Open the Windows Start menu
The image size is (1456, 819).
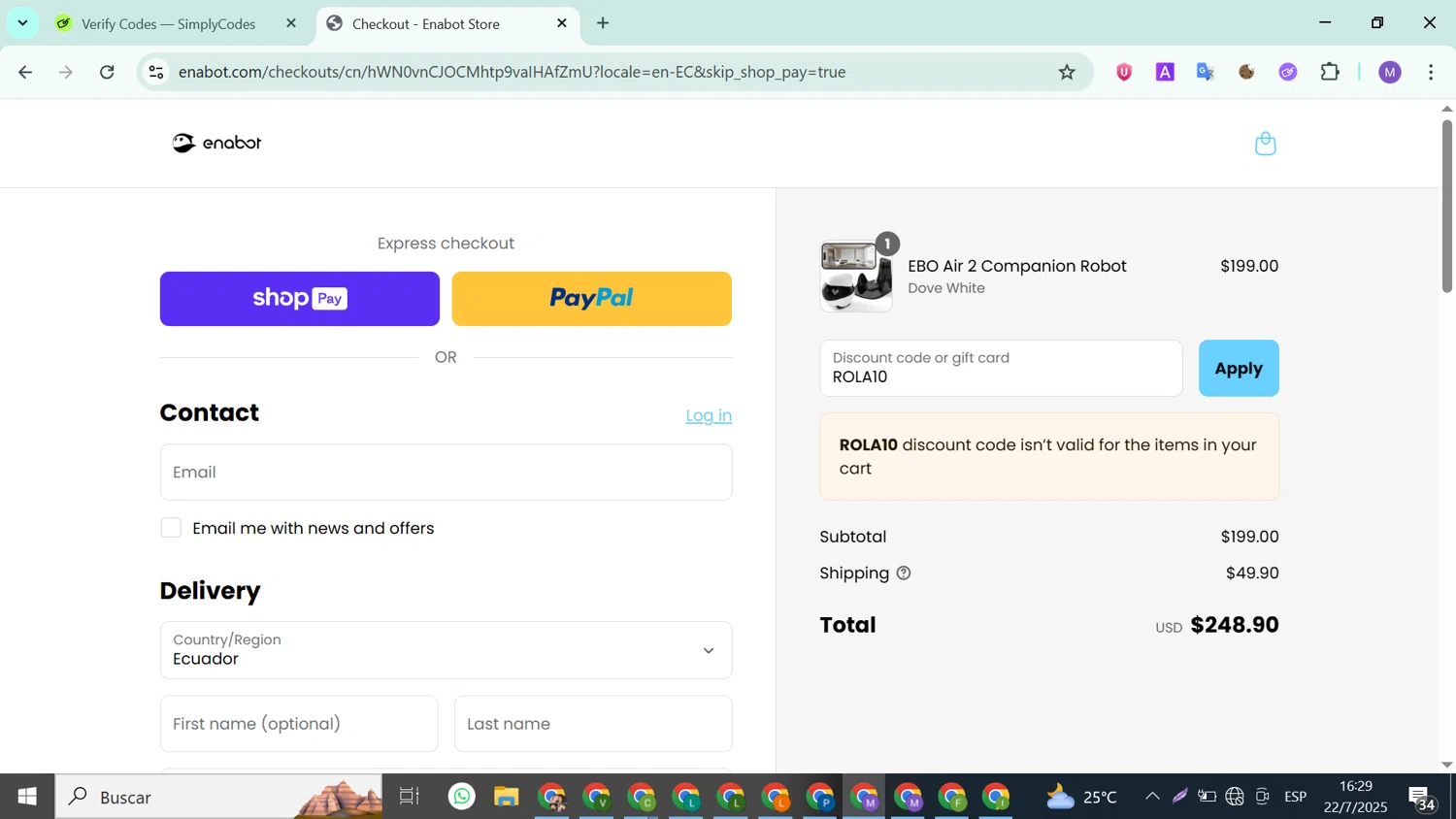pos(26,797)
